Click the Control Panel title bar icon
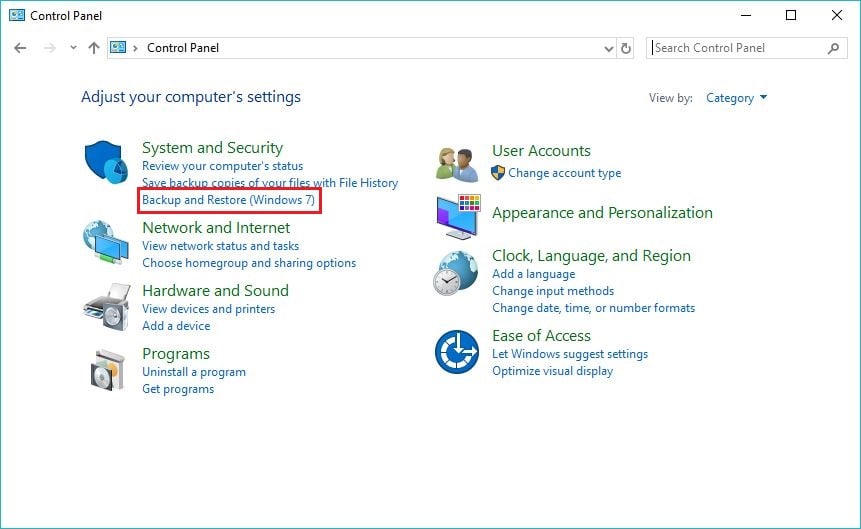This screenshot has height=529, width=861. pos(17,15)
